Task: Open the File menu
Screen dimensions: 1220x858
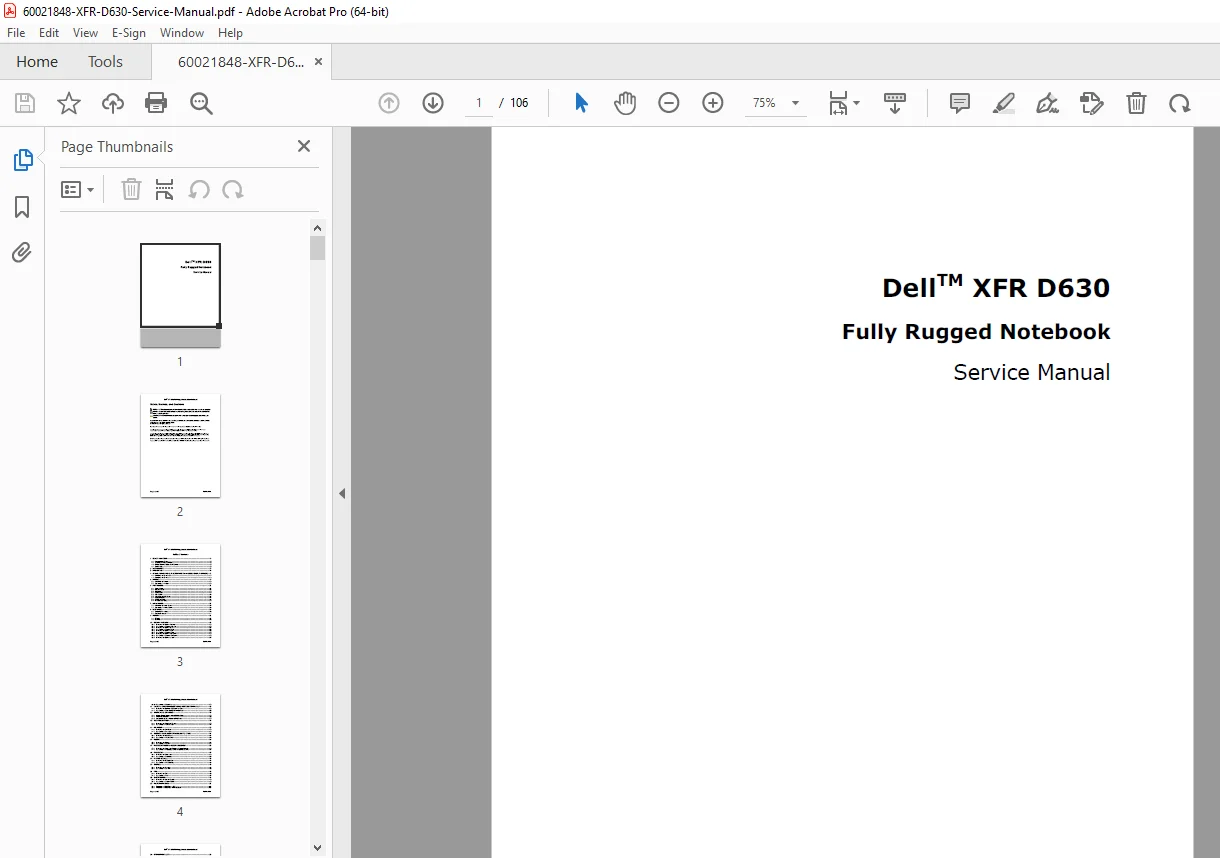Action: (x=16, y=33)
